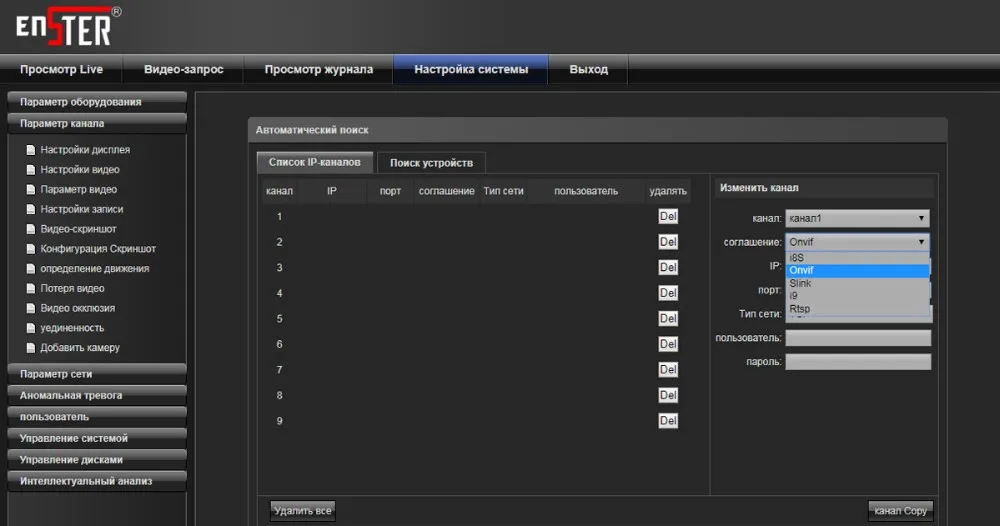The height and width of the screenshot is (526, 1000).
Task: Delete channel 6 with Del button
Action: (x=668, y=344)
